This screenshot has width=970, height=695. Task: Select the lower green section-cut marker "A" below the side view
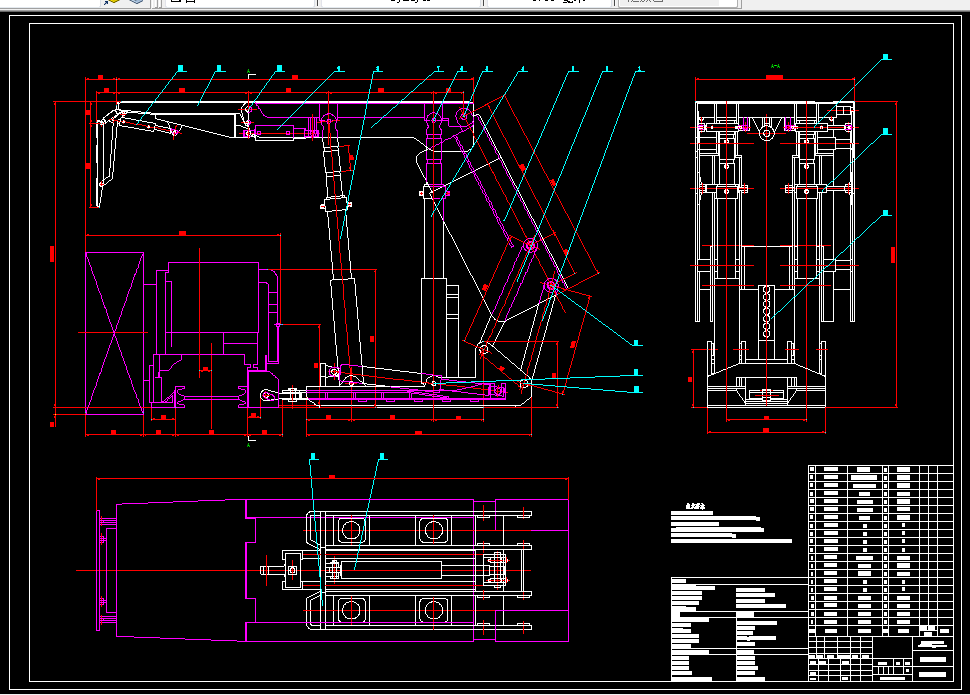249,443
